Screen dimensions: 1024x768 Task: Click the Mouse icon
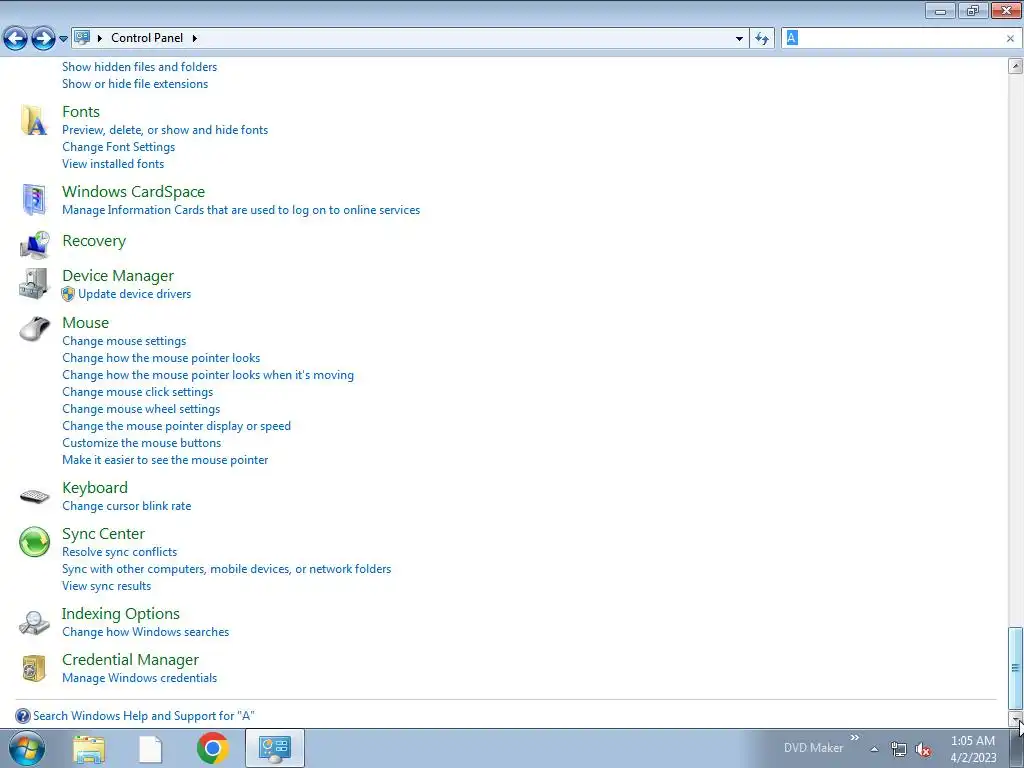pos(35,328)
